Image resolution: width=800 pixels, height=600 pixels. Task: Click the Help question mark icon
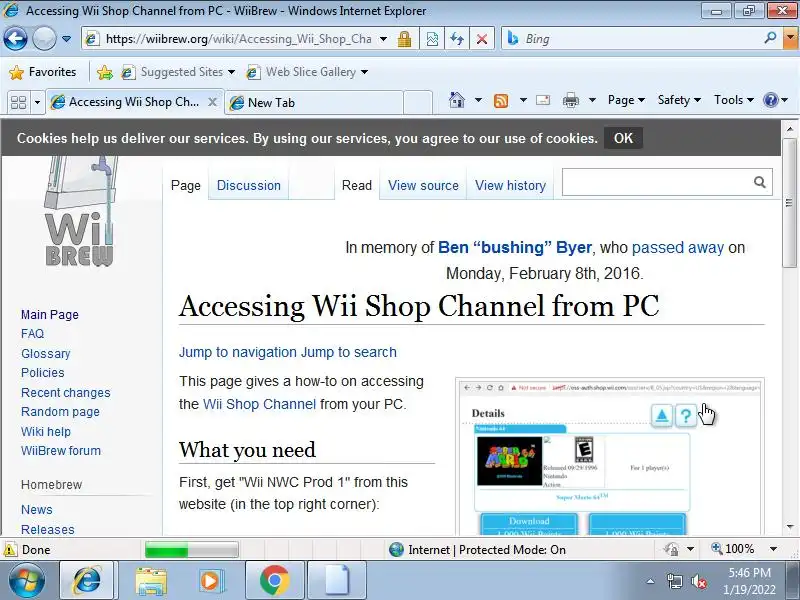770,100
